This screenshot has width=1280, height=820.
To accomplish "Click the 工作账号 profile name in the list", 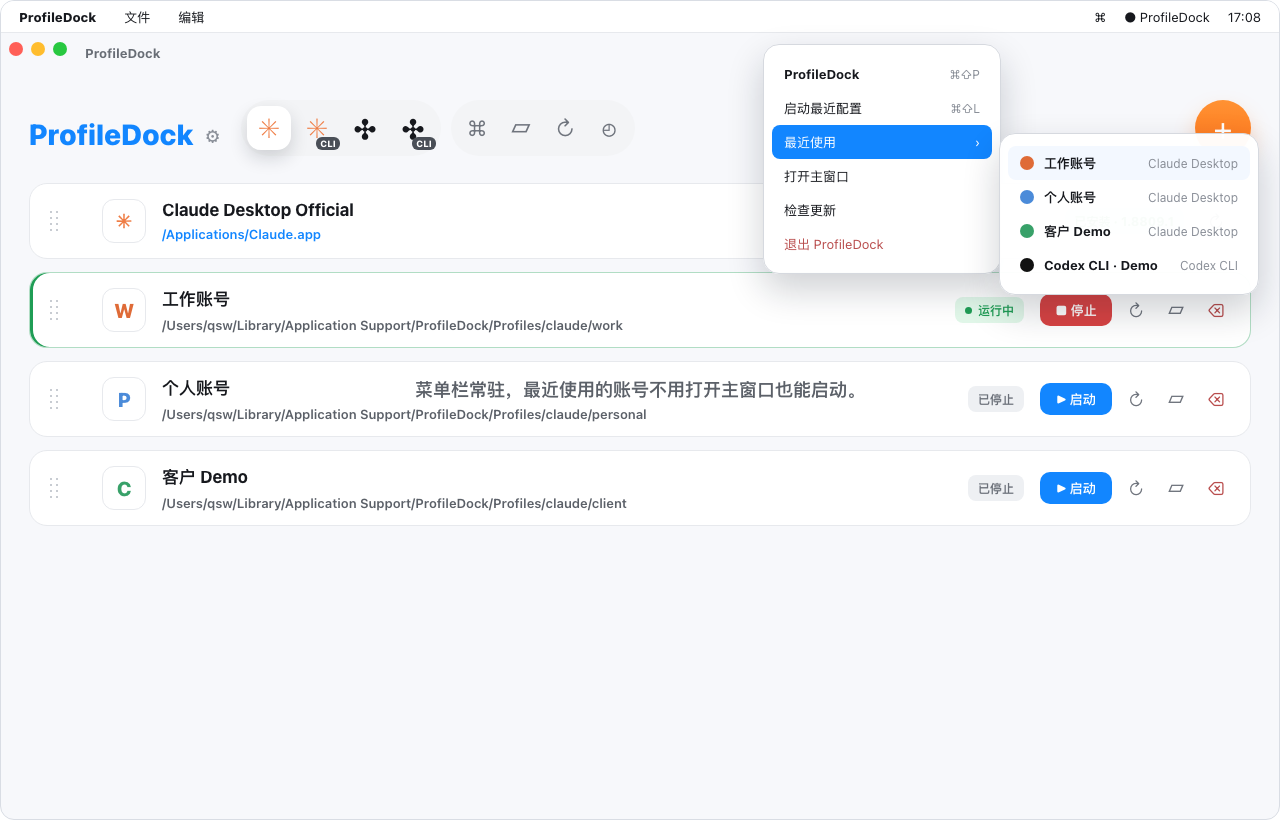I will pos(196,299).
